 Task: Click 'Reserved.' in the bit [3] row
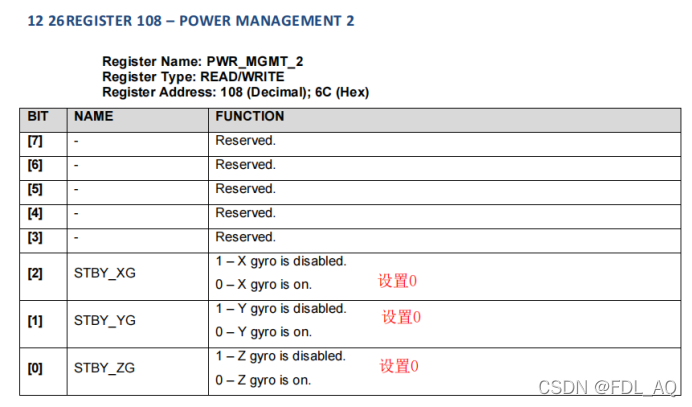(x=245, y=237)
